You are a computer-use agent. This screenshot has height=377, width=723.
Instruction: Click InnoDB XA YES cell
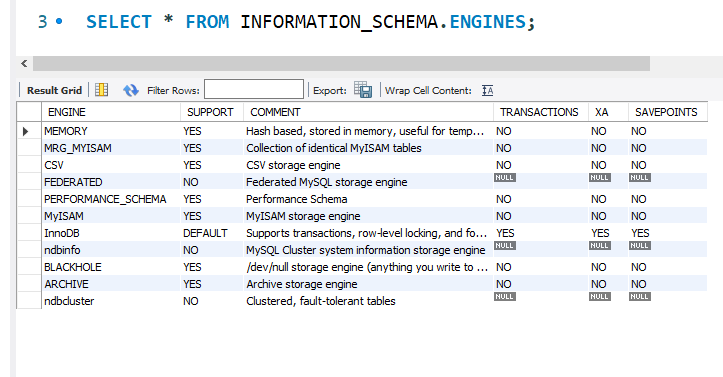pyautogui.click(x=608, y=233)
